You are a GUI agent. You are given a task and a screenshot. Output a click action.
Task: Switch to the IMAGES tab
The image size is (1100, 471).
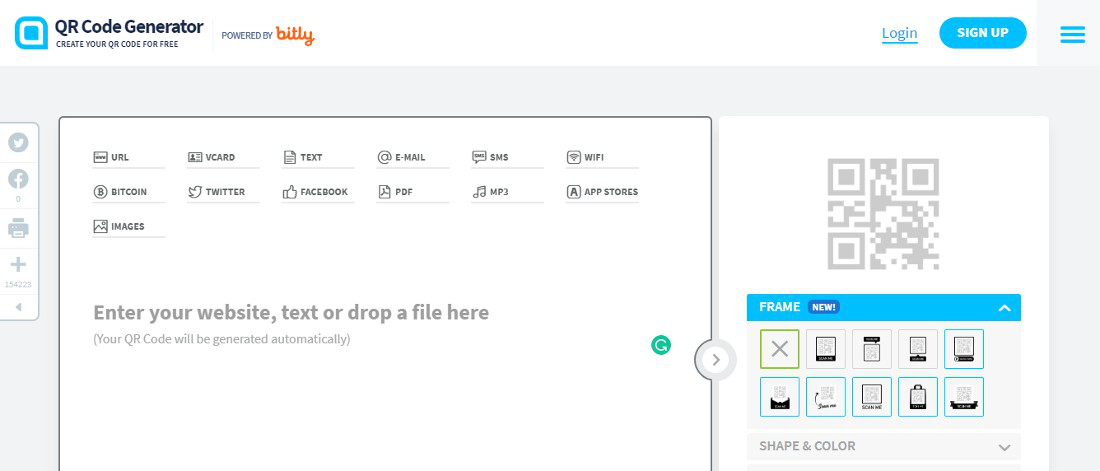(x=128, y=226)
